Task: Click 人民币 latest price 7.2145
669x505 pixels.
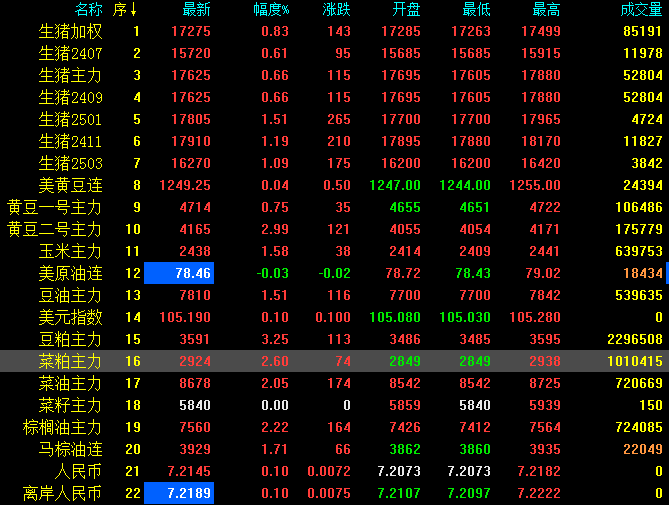Action: (x=189, y=472)
